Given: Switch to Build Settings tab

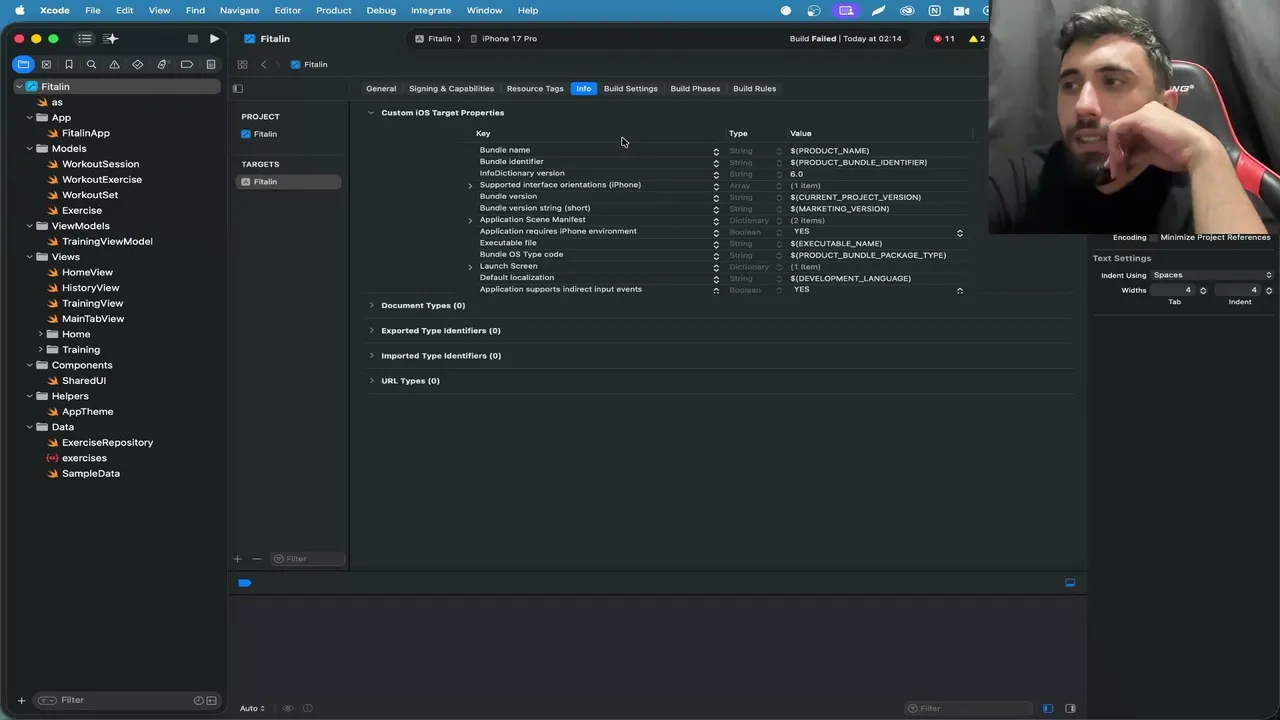Looking at the screenshot, I should 631,89.
